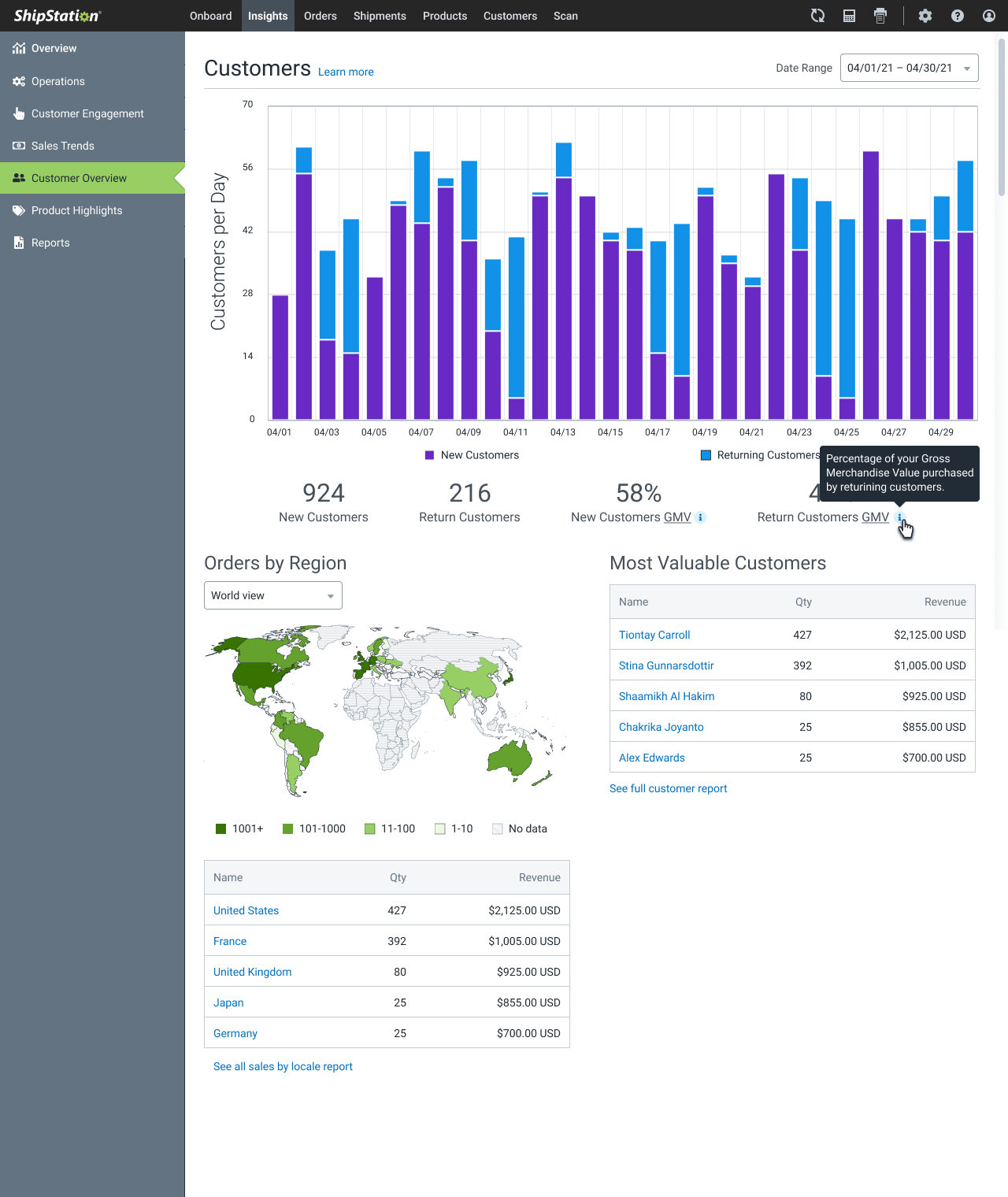Image resolution: width=1008 pixels, height=1197 pixels.
Task: Switch to the Shipments tab
Action: [380, 16]
